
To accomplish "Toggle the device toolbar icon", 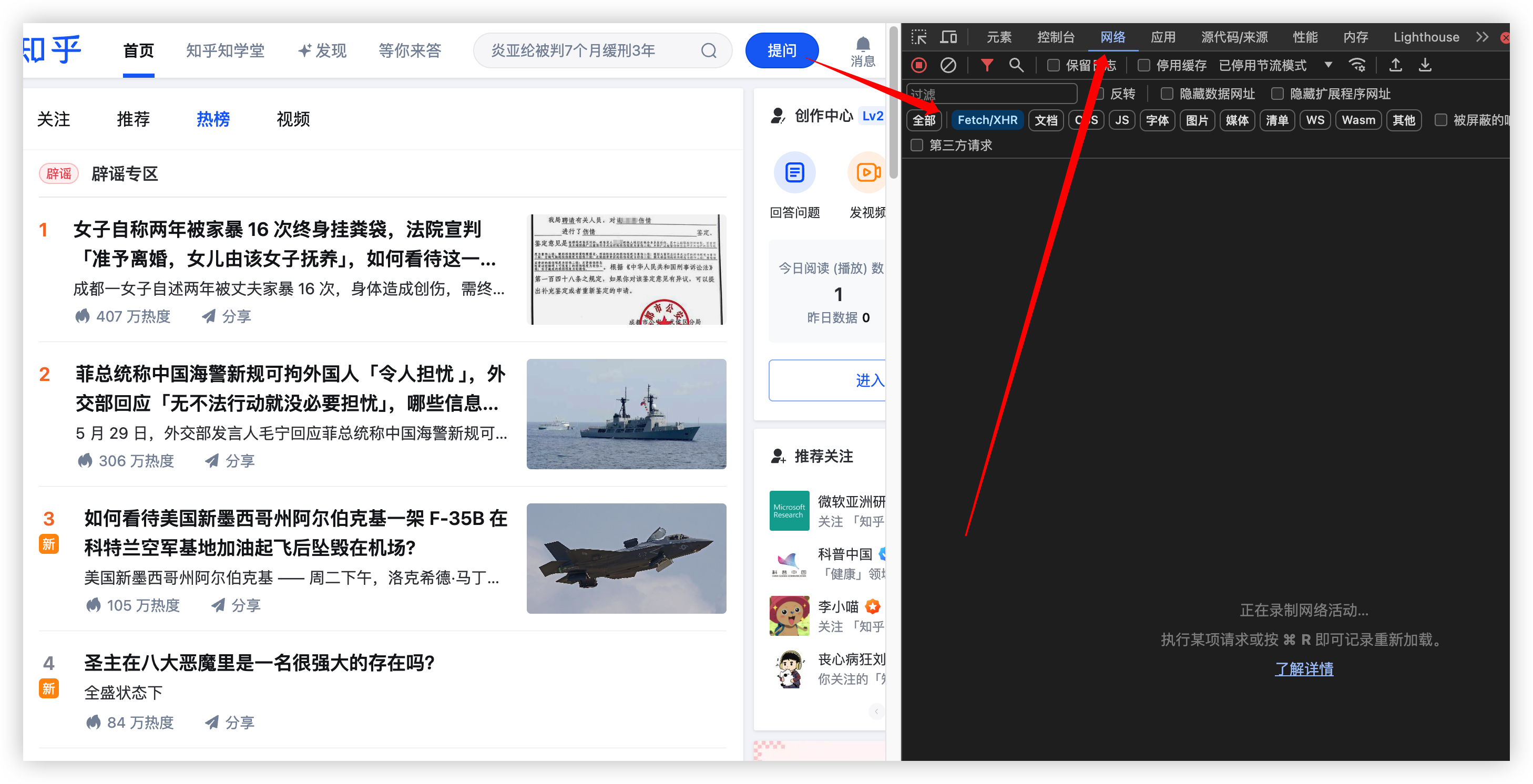I will point(948,37).
